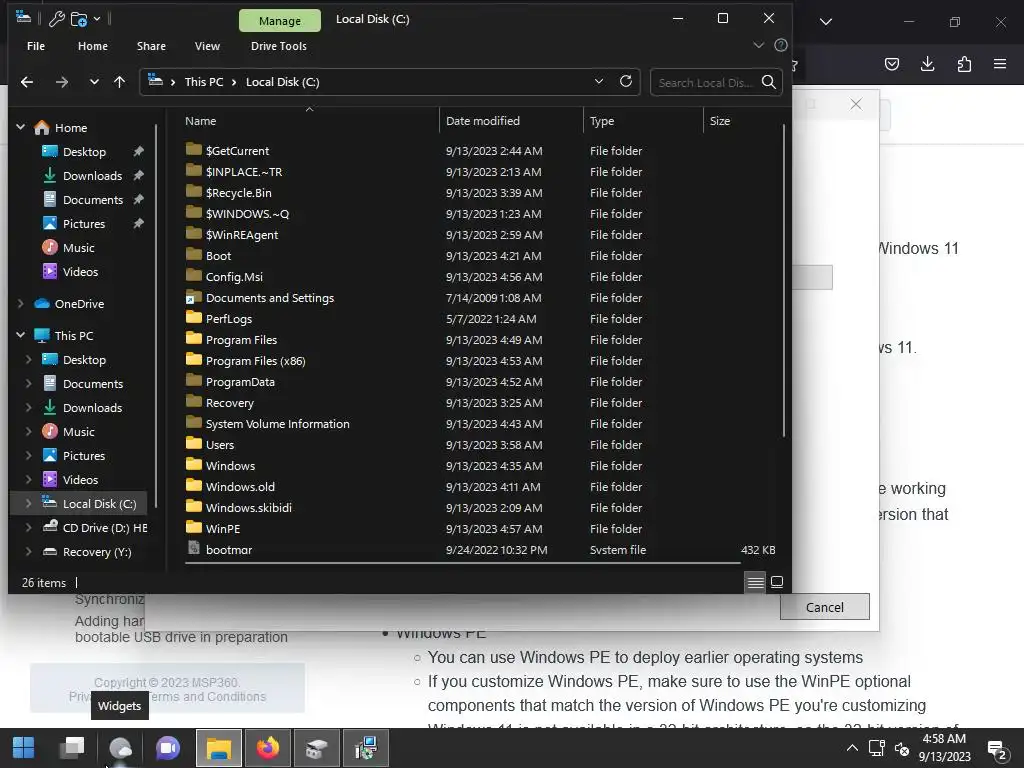Open the address bar history dropdown
1024x768 pixels.
click(599, 82)
